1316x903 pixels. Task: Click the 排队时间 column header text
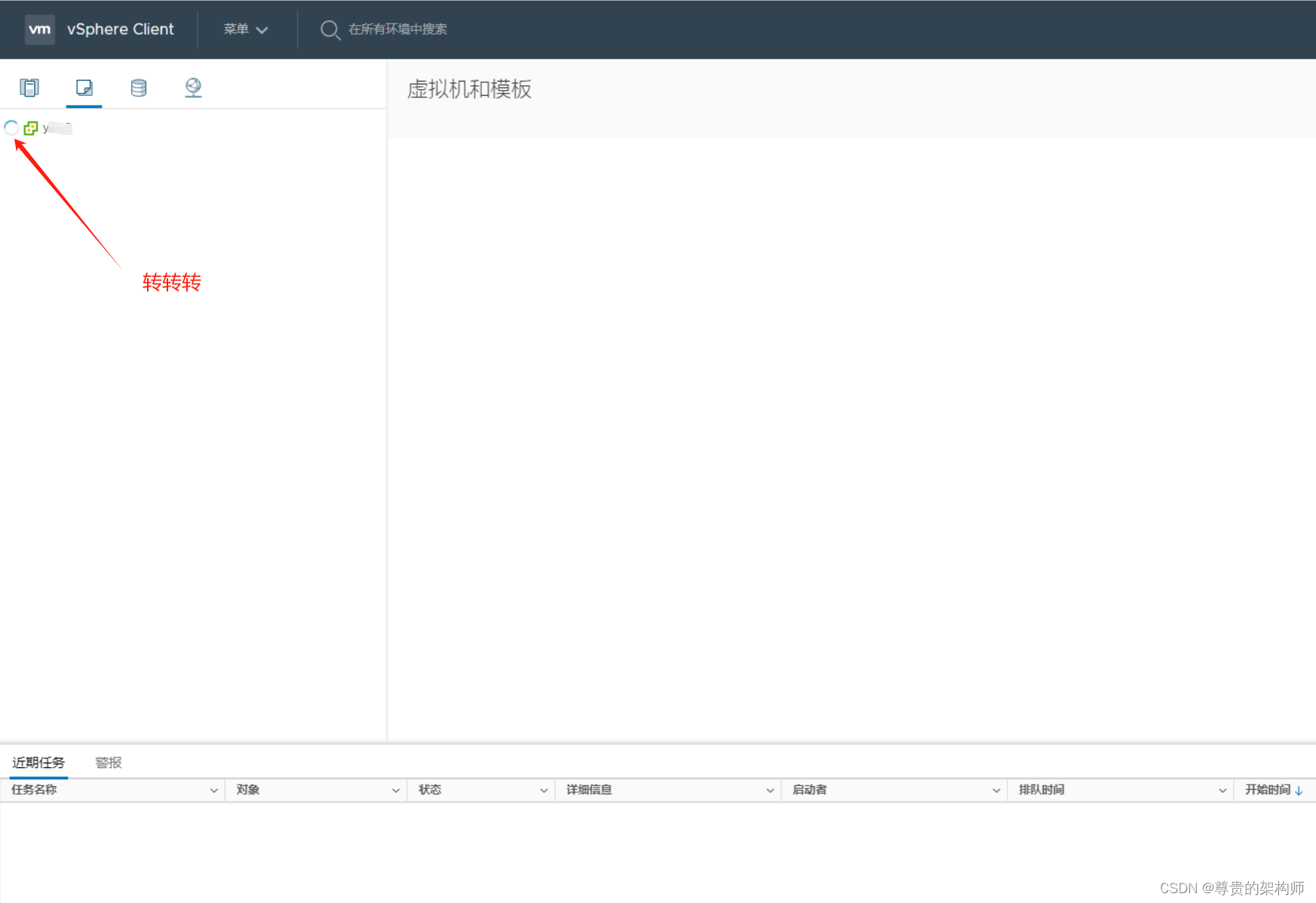pos(1041,790)
